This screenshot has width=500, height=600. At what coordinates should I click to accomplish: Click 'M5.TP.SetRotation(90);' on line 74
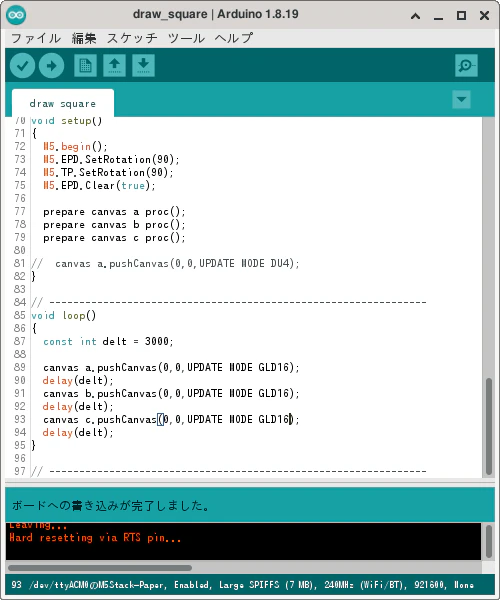(108, 173)
